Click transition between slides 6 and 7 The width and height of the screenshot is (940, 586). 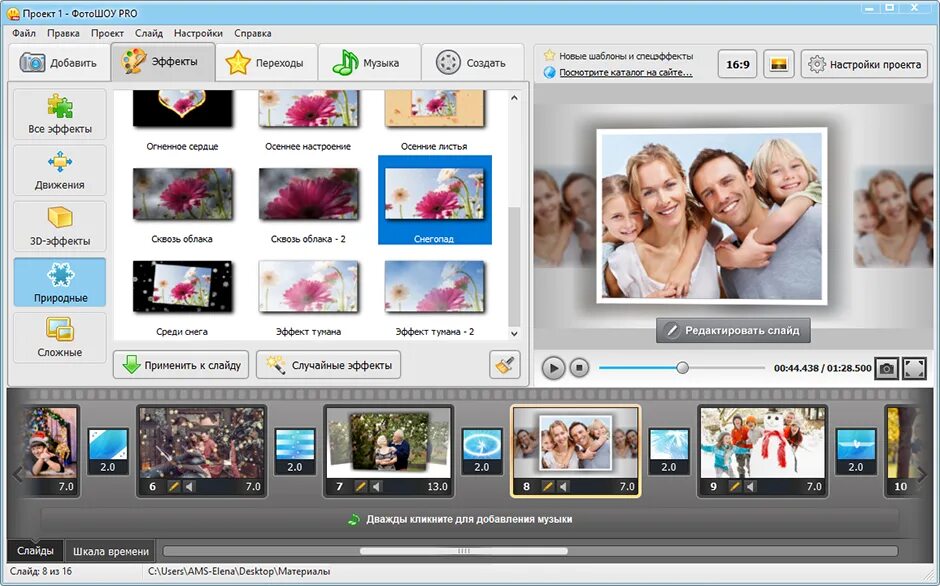(295, 451)
